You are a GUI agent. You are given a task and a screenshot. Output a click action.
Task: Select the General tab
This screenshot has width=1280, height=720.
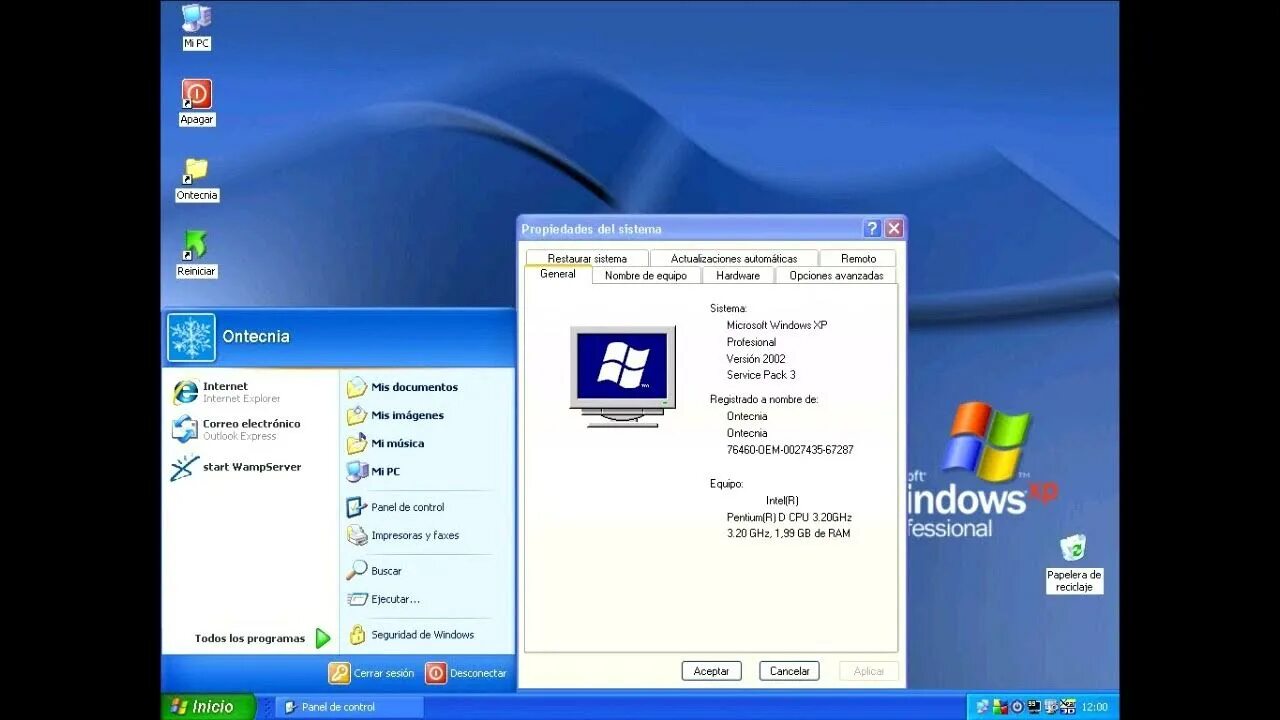click(558, 274)
